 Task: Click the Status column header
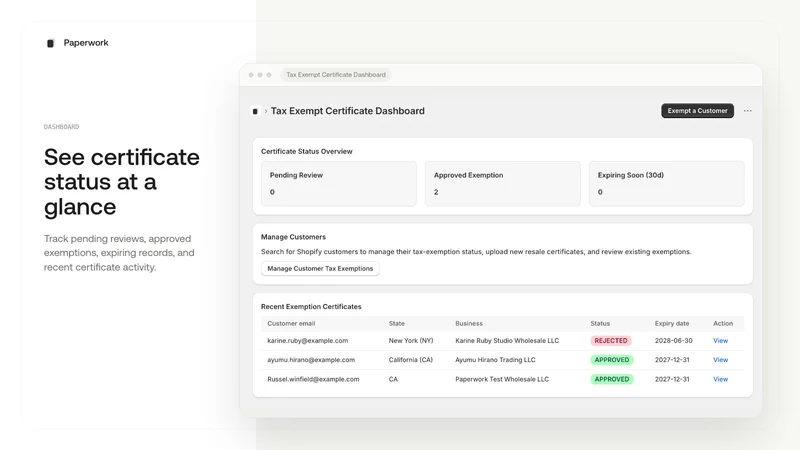click(600, 323)
